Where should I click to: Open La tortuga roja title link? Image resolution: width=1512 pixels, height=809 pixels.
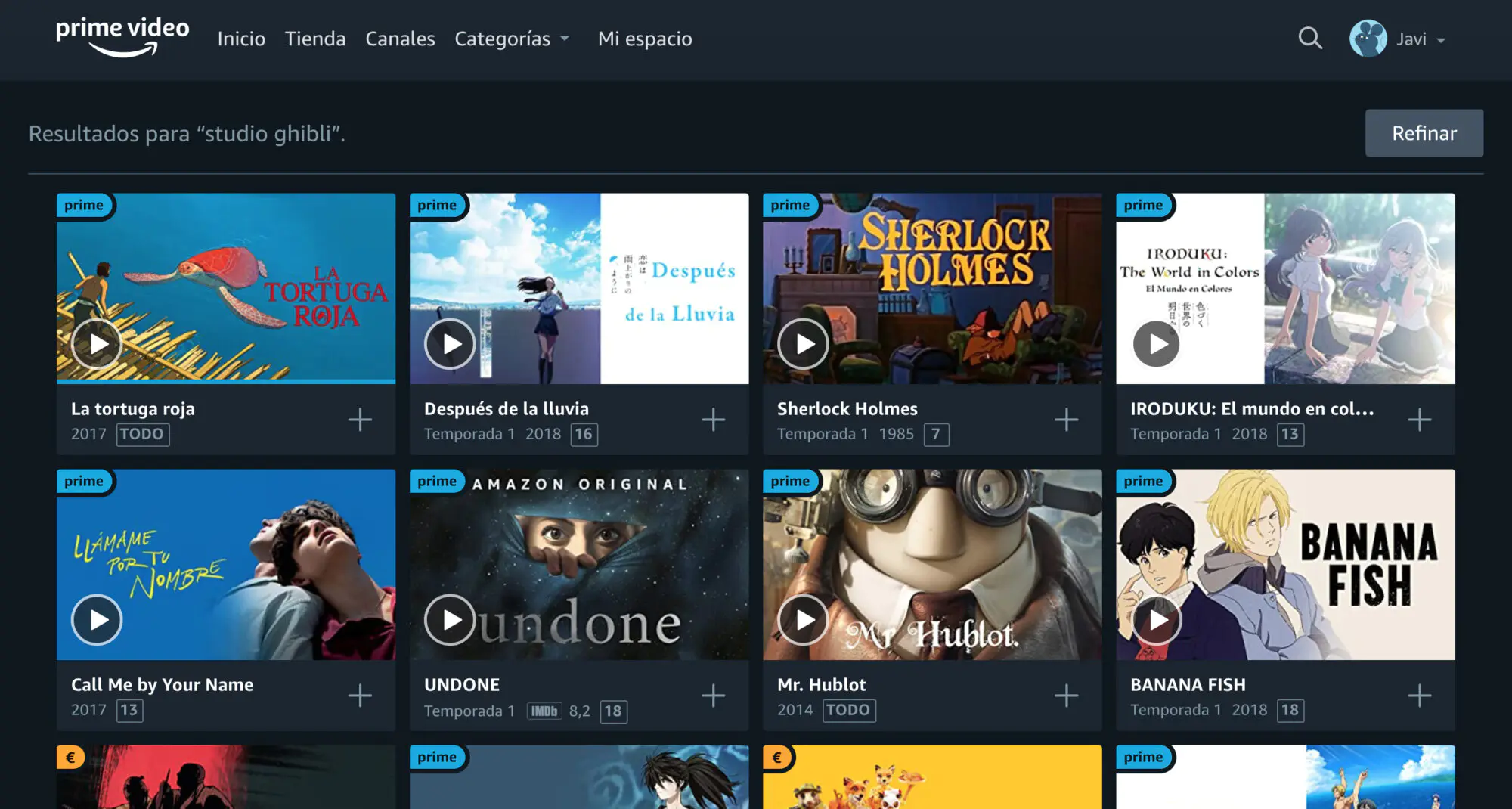click(x=133, y=409)
